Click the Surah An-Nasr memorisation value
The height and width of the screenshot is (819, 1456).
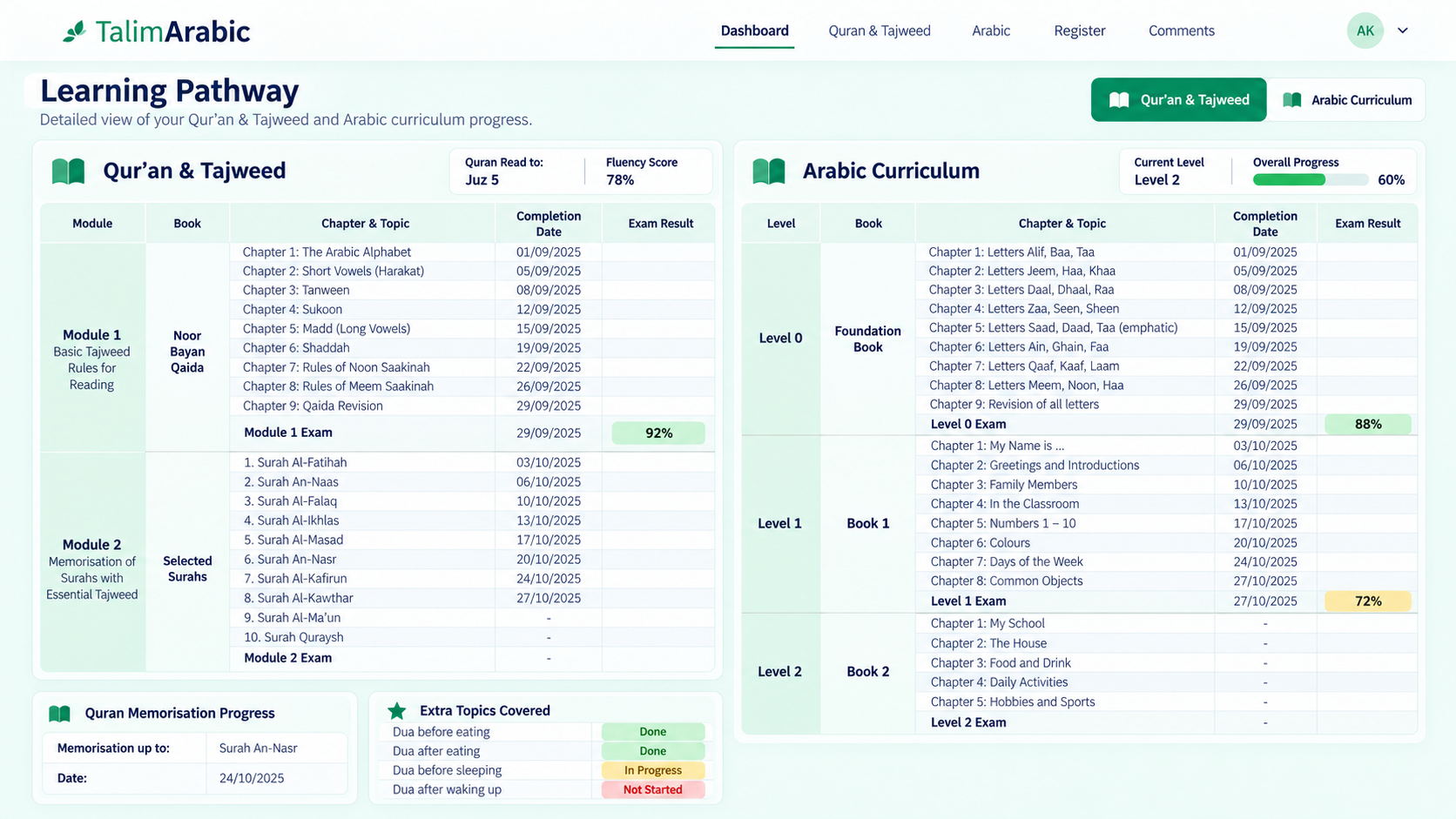coord(259,749)
